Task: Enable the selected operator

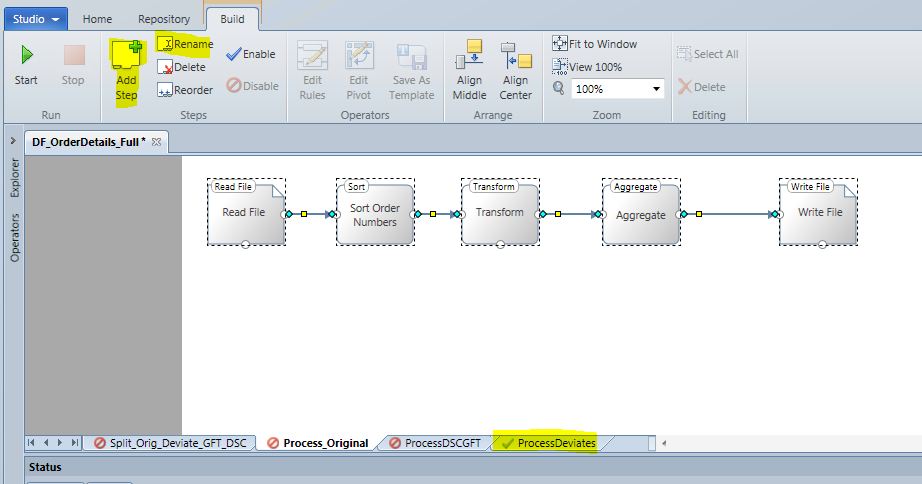Action: [251, 54]
